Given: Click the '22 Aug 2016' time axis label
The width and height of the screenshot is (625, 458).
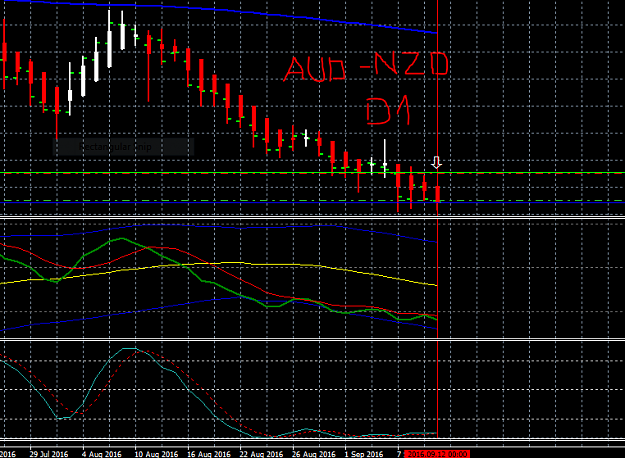Looking at the screenshot, I should pos(261,454).
